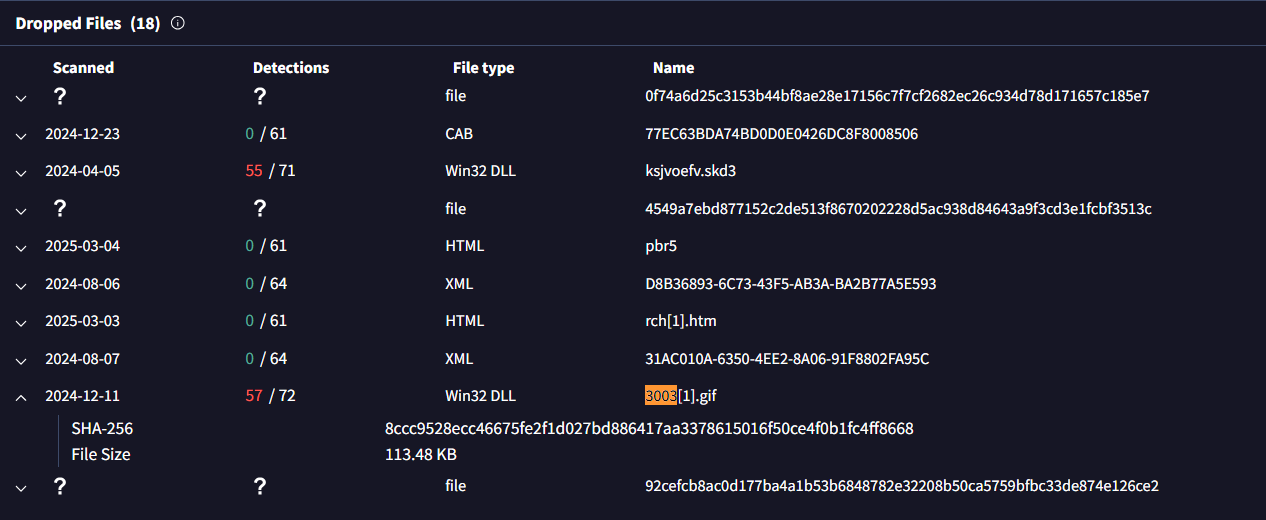Click the Name column header
Viewport: 1266px width, 520px height.
pyautogui.click(x=673, y=68)
